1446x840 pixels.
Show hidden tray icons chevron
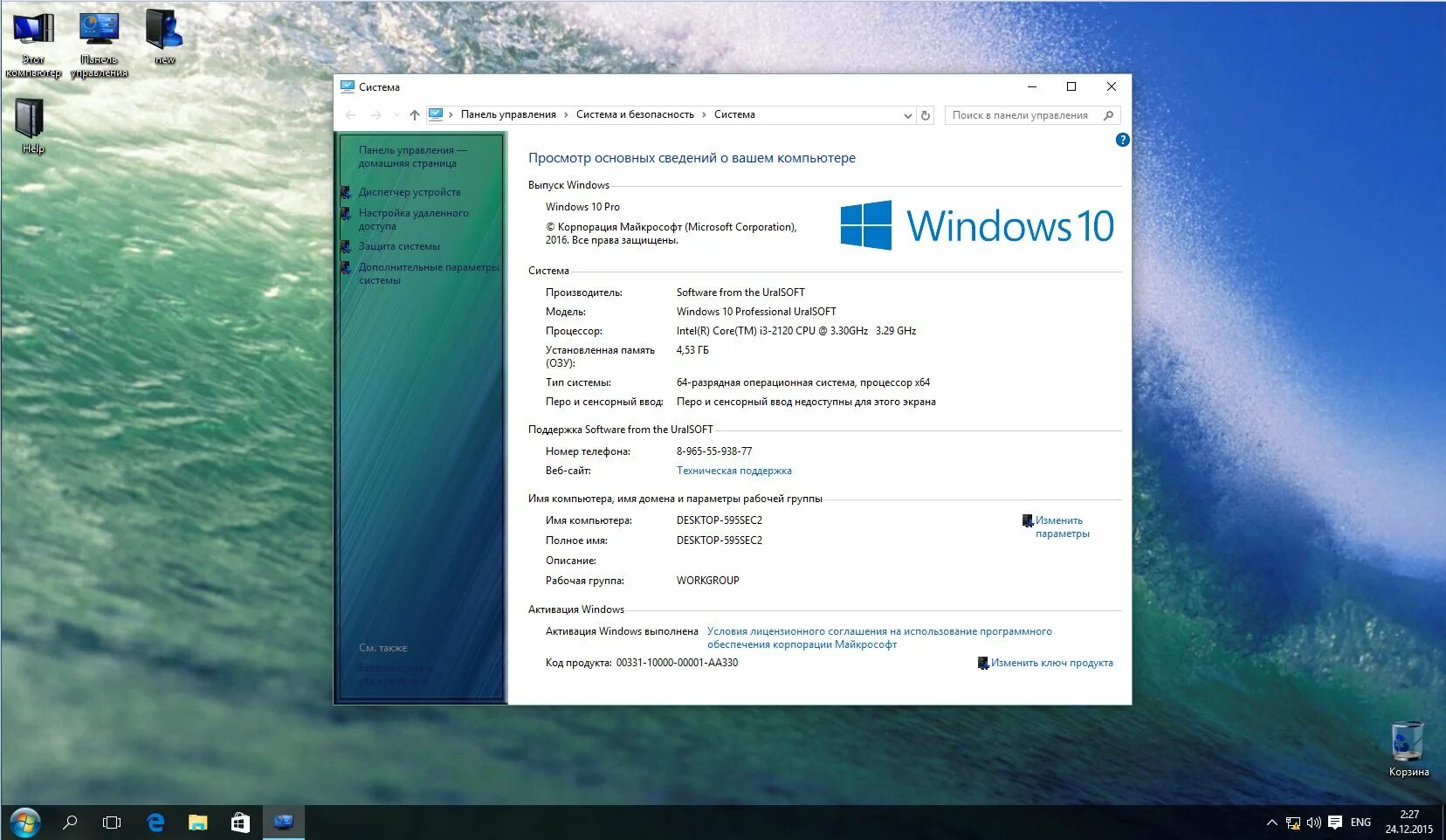[1272, 823]
